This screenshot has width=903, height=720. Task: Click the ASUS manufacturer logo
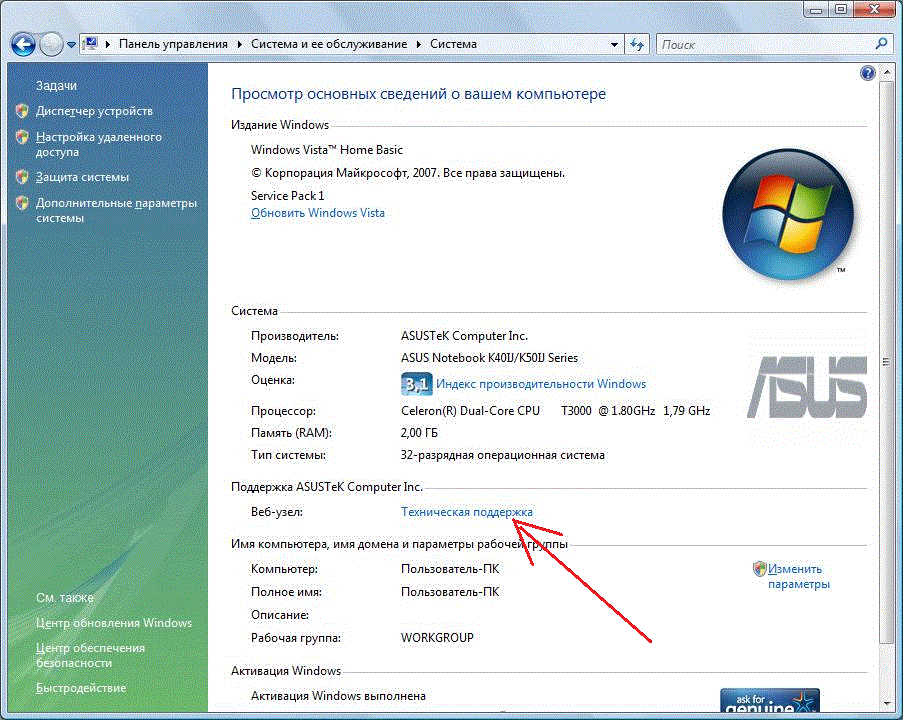(x=807, y=386)
